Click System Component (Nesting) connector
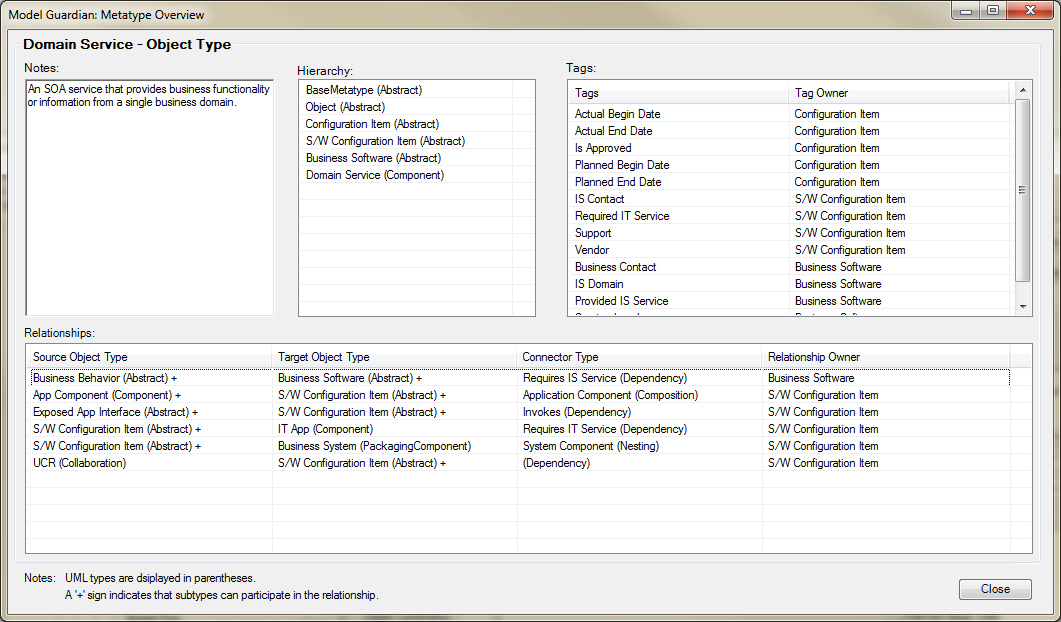This screenshot has width=1061, height=622. (591, 446)
